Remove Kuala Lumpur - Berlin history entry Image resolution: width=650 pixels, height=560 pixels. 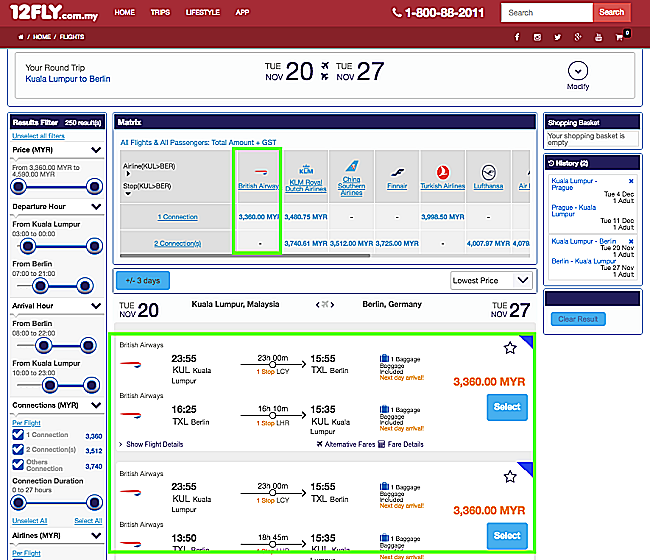tap(631, 241)
